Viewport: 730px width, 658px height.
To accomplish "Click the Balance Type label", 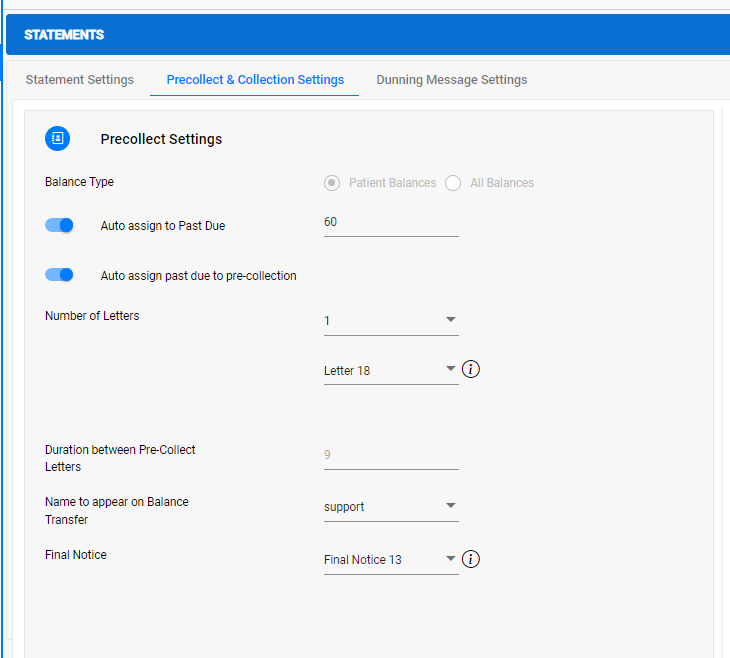I will click(x=79, y=182).
